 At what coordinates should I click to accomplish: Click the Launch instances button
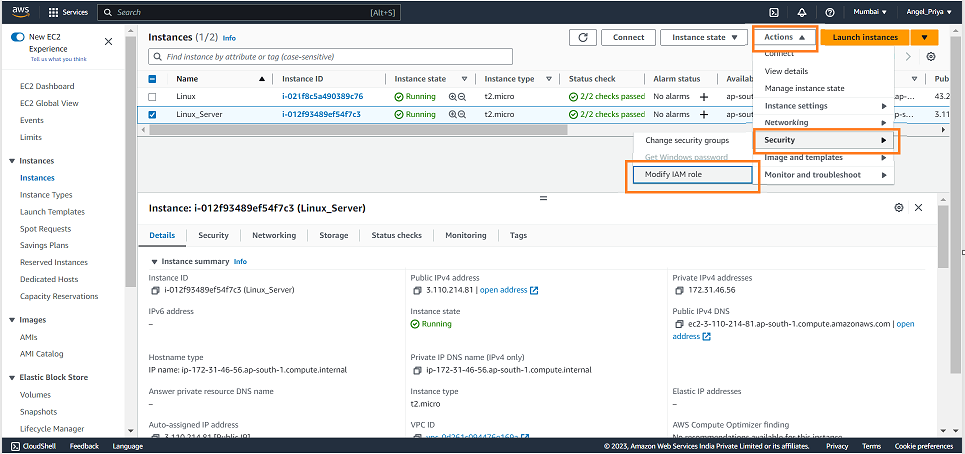[865, 38]
